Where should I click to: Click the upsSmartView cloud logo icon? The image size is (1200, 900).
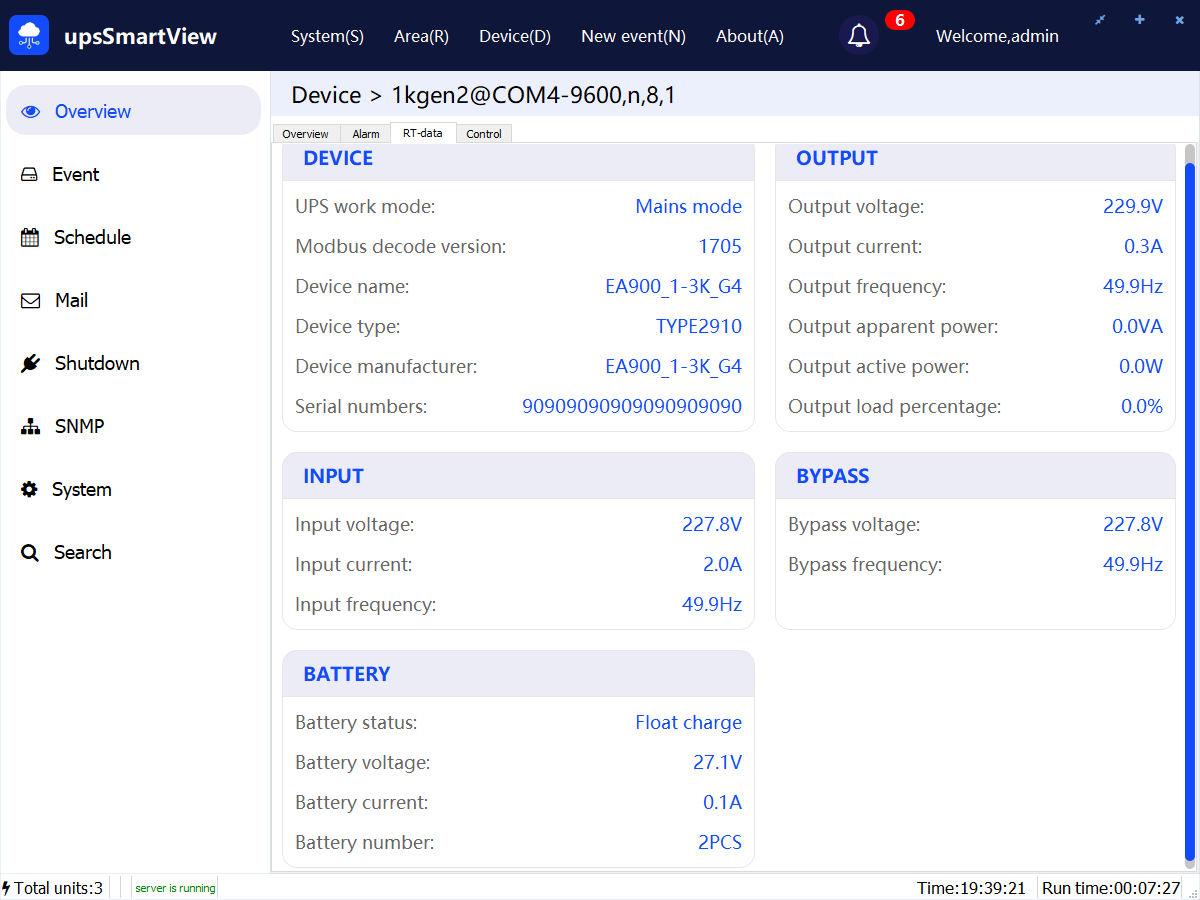point(29,36)
